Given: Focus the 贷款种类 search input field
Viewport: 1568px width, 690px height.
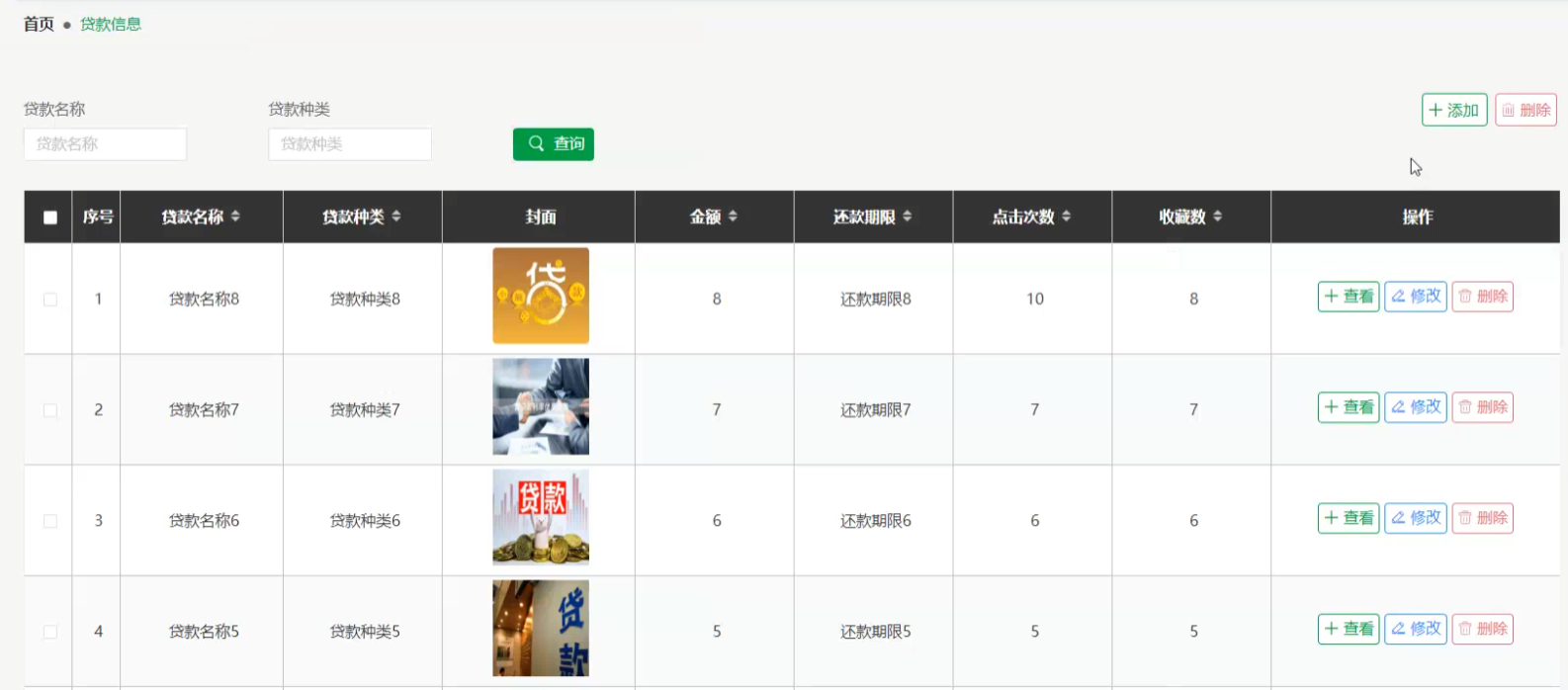Looking at the screenshot, I should 350,144.
